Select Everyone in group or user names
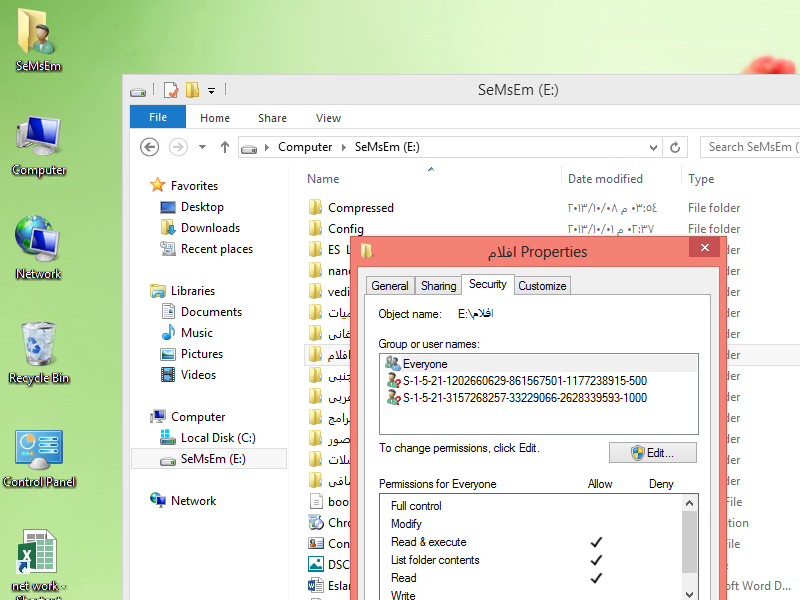 click(539, 364)
